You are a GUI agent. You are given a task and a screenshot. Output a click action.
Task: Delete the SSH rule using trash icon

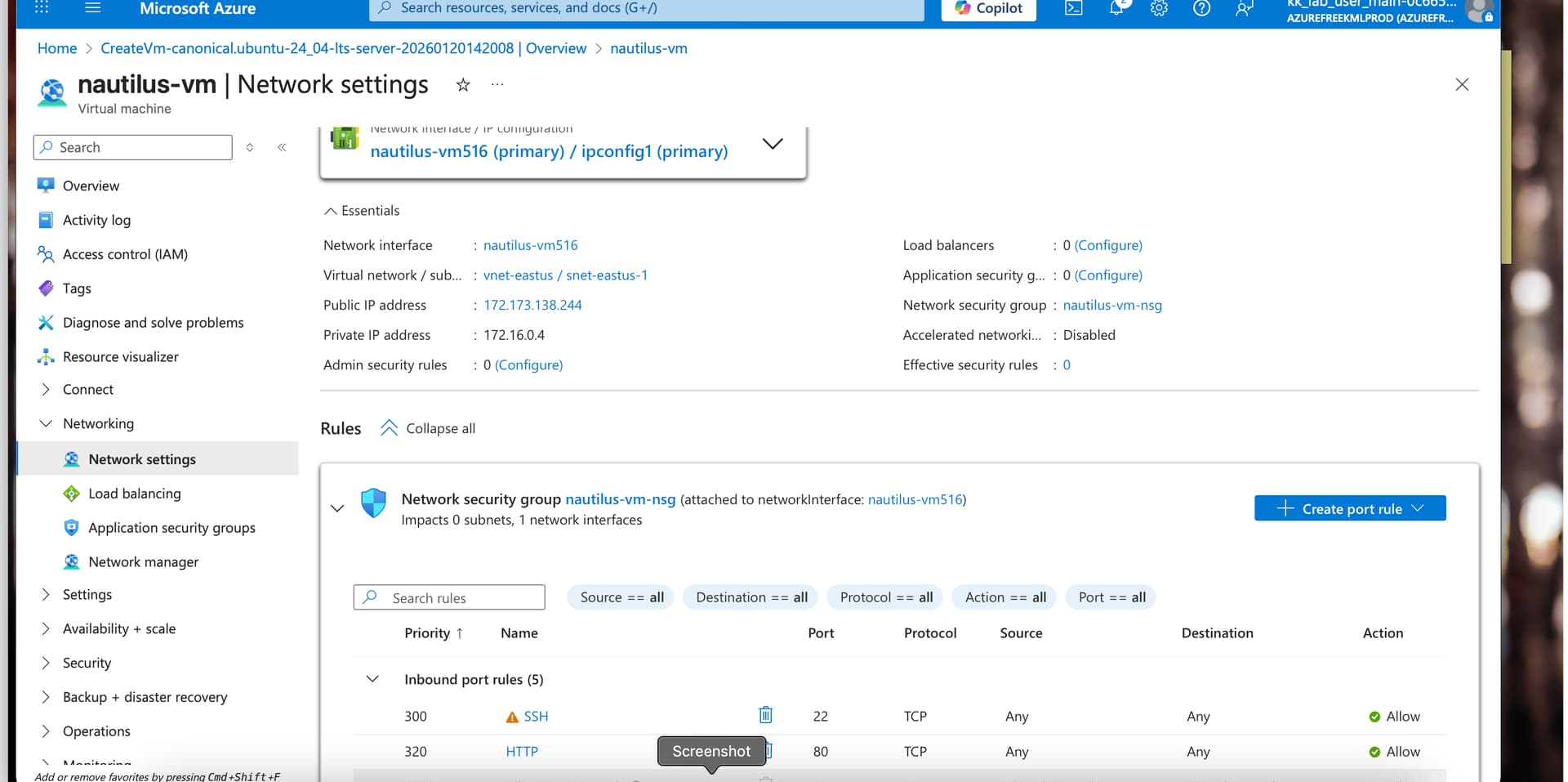click(765, 715)
